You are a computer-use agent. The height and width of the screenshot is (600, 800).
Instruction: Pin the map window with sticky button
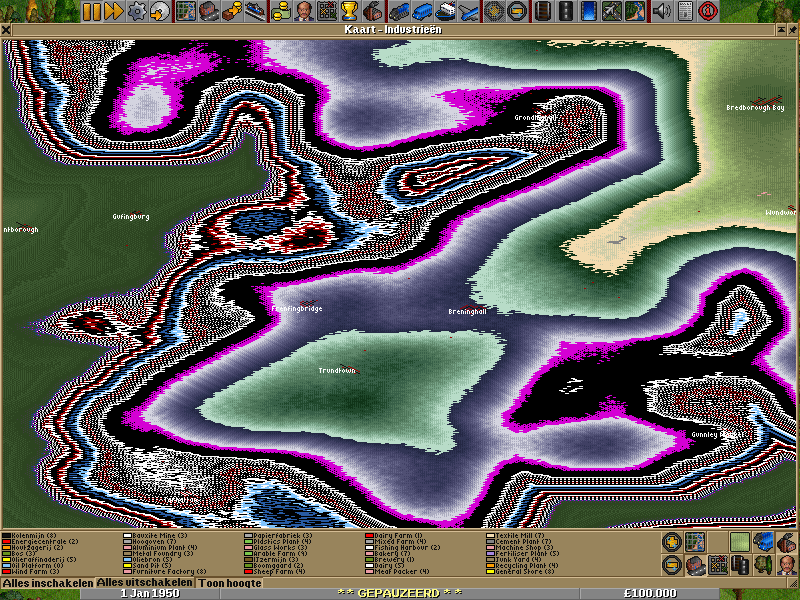792,30
